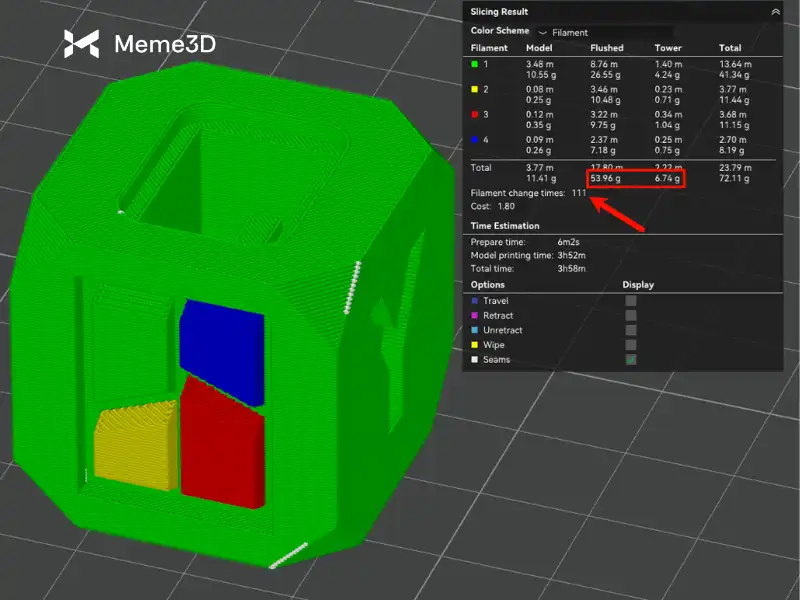This screenshot has width=800, height=600.
Task: Click the yellow Wipe color icon
Action: pyautogui.click(x=474, y=345)
